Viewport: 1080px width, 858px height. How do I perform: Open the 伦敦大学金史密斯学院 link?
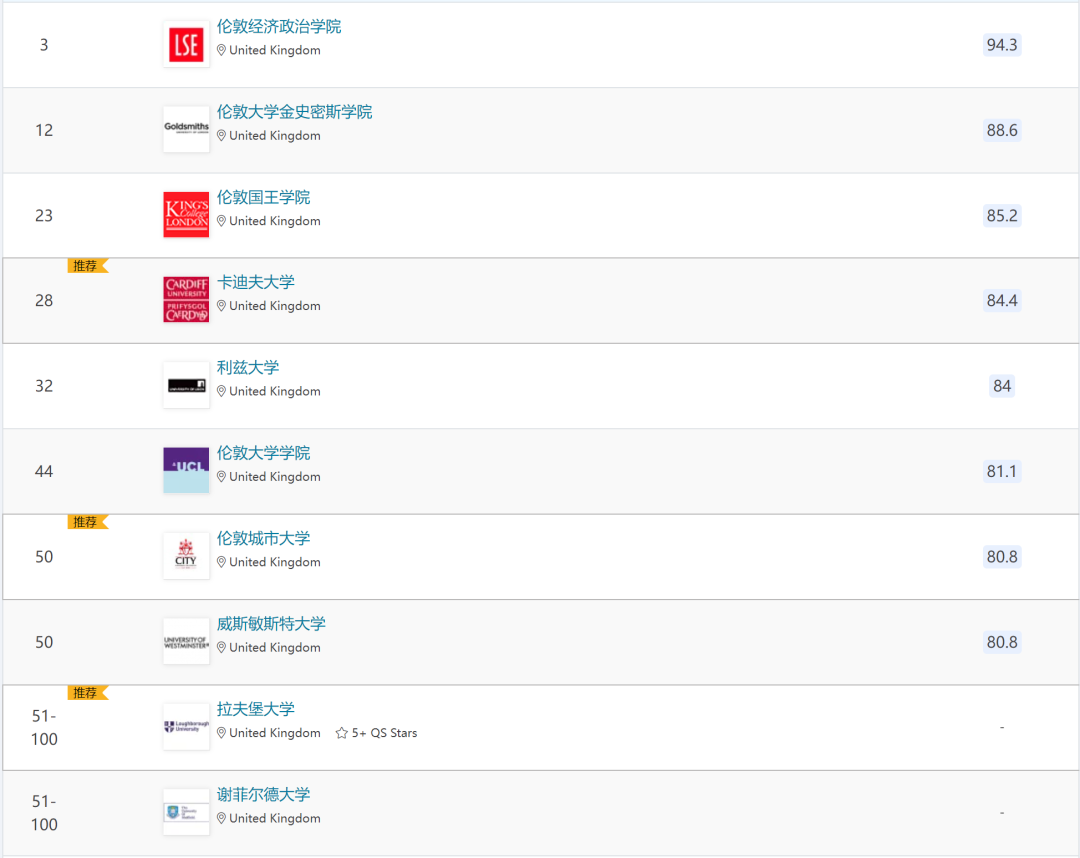(x=295, y=112)
